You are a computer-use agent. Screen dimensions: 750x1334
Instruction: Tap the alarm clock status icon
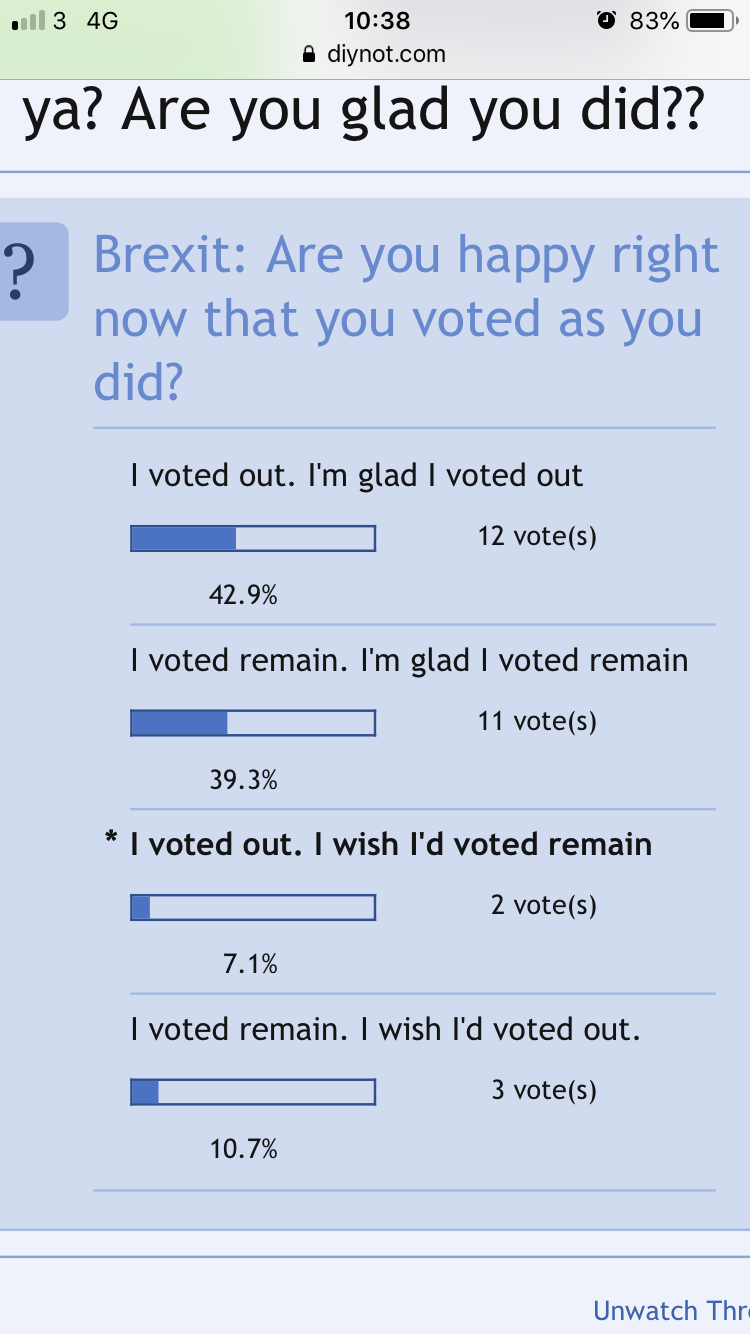(x=606, y=20)
